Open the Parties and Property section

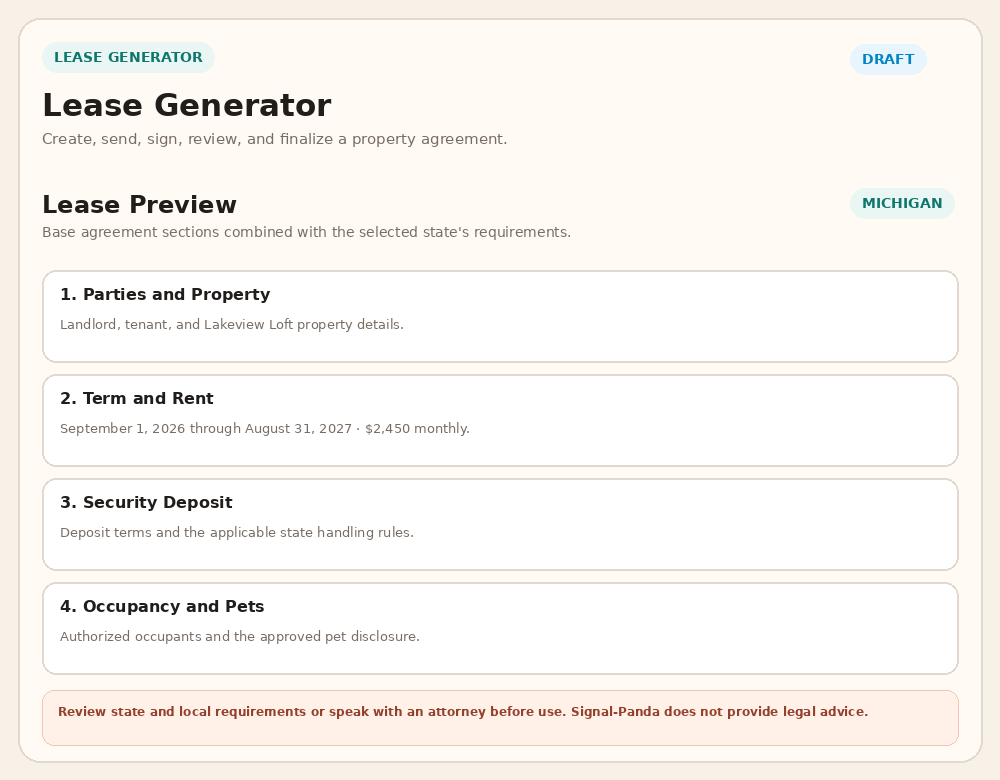point(500,316)
